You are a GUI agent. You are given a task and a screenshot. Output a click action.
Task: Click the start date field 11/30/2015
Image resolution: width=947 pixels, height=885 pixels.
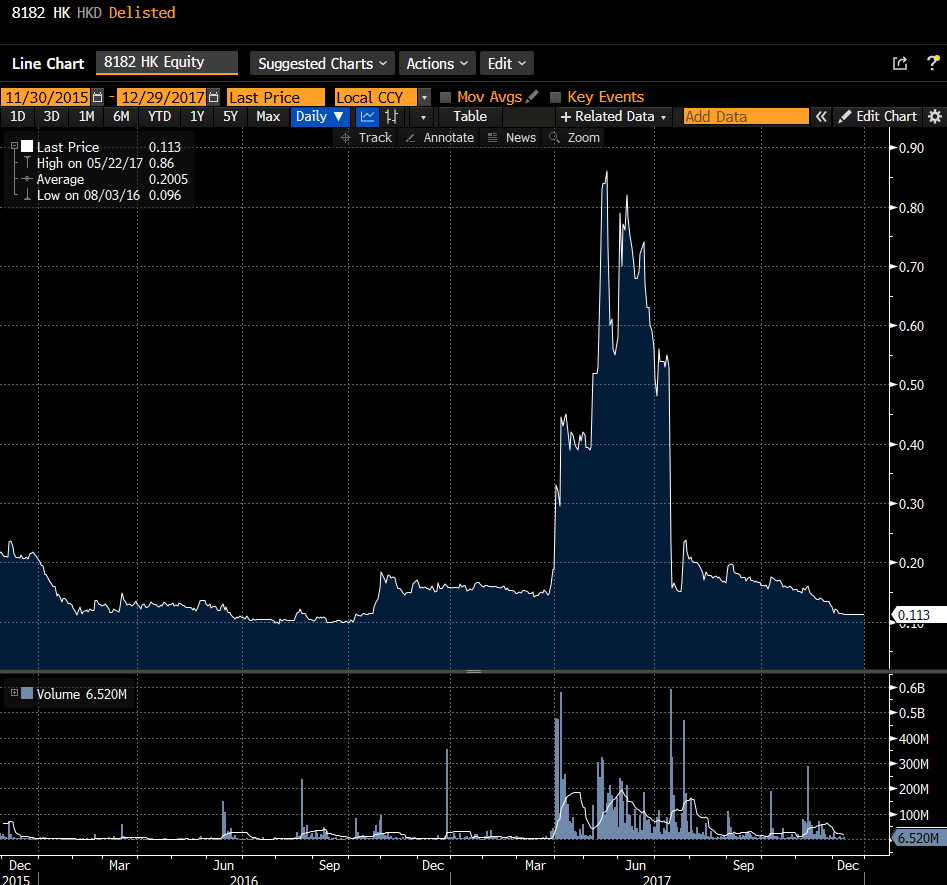click(x=45, y=97)
